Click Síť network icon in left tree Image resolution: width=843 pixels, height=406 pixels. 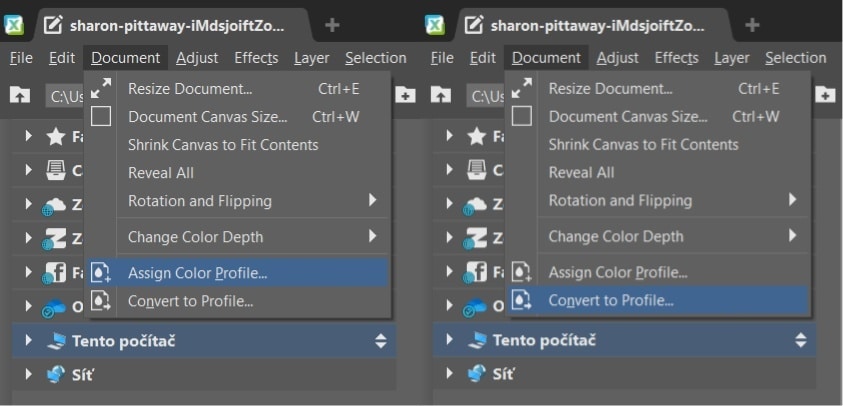pos(56,374)
